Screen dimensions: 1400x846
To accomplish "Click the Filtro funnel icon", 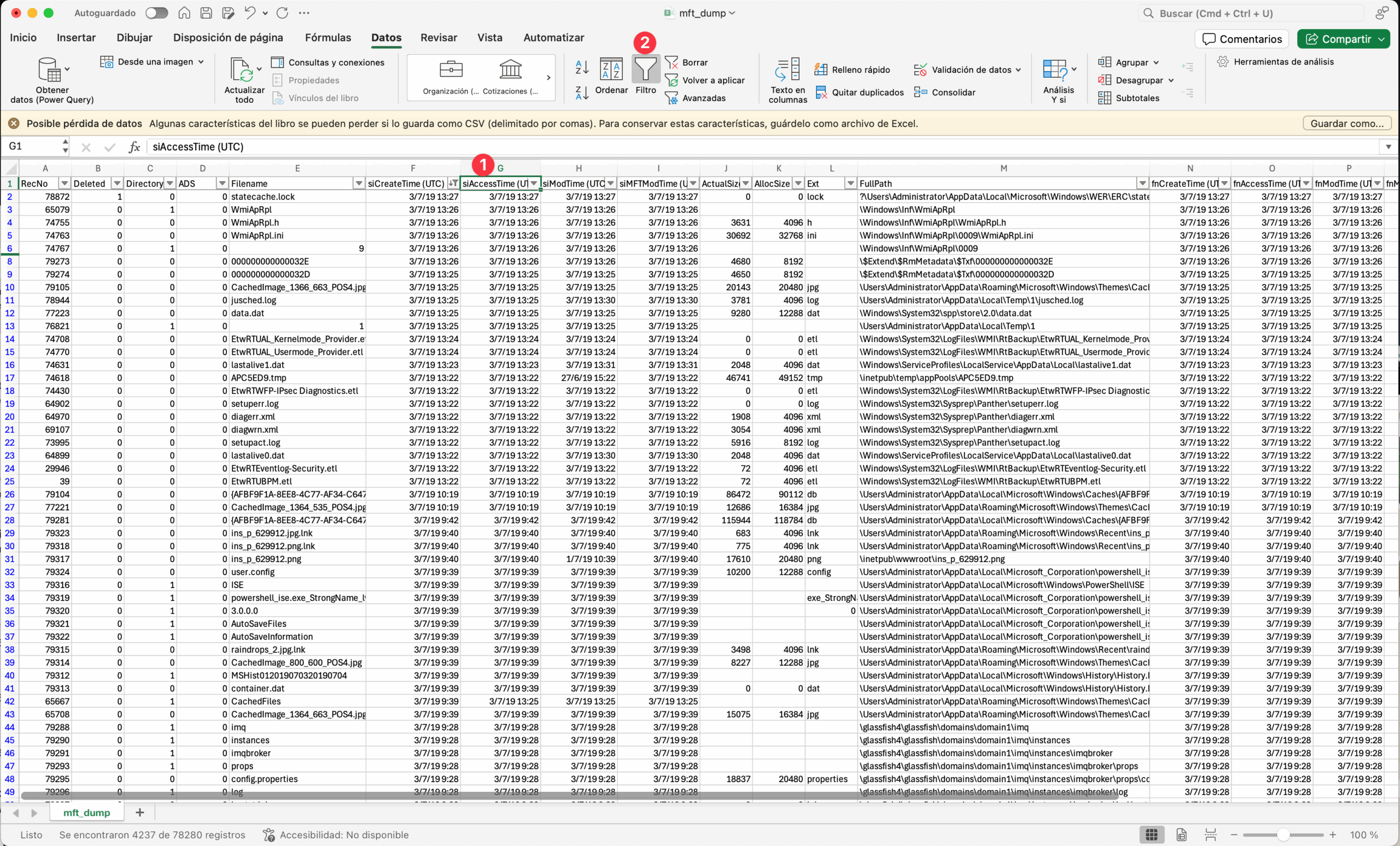I will tap(645, 69).
